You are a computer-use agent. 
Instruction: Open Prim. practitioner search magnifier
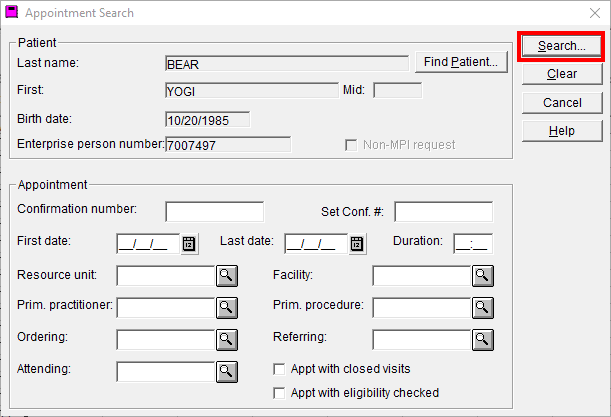pos(227,308)
